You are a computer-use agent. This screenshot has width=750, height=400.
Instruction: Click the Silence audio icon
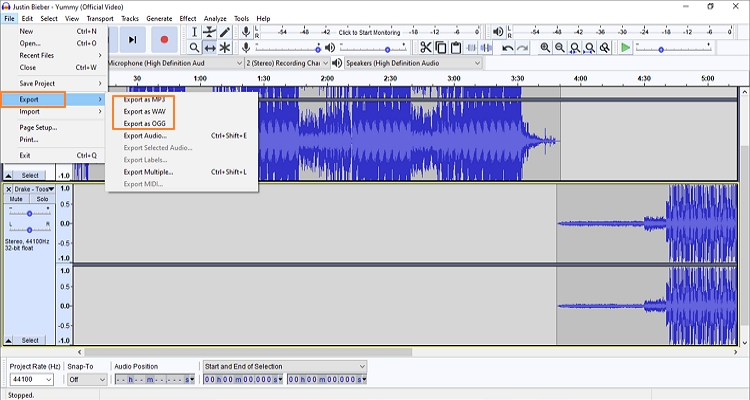coord(486,47)
